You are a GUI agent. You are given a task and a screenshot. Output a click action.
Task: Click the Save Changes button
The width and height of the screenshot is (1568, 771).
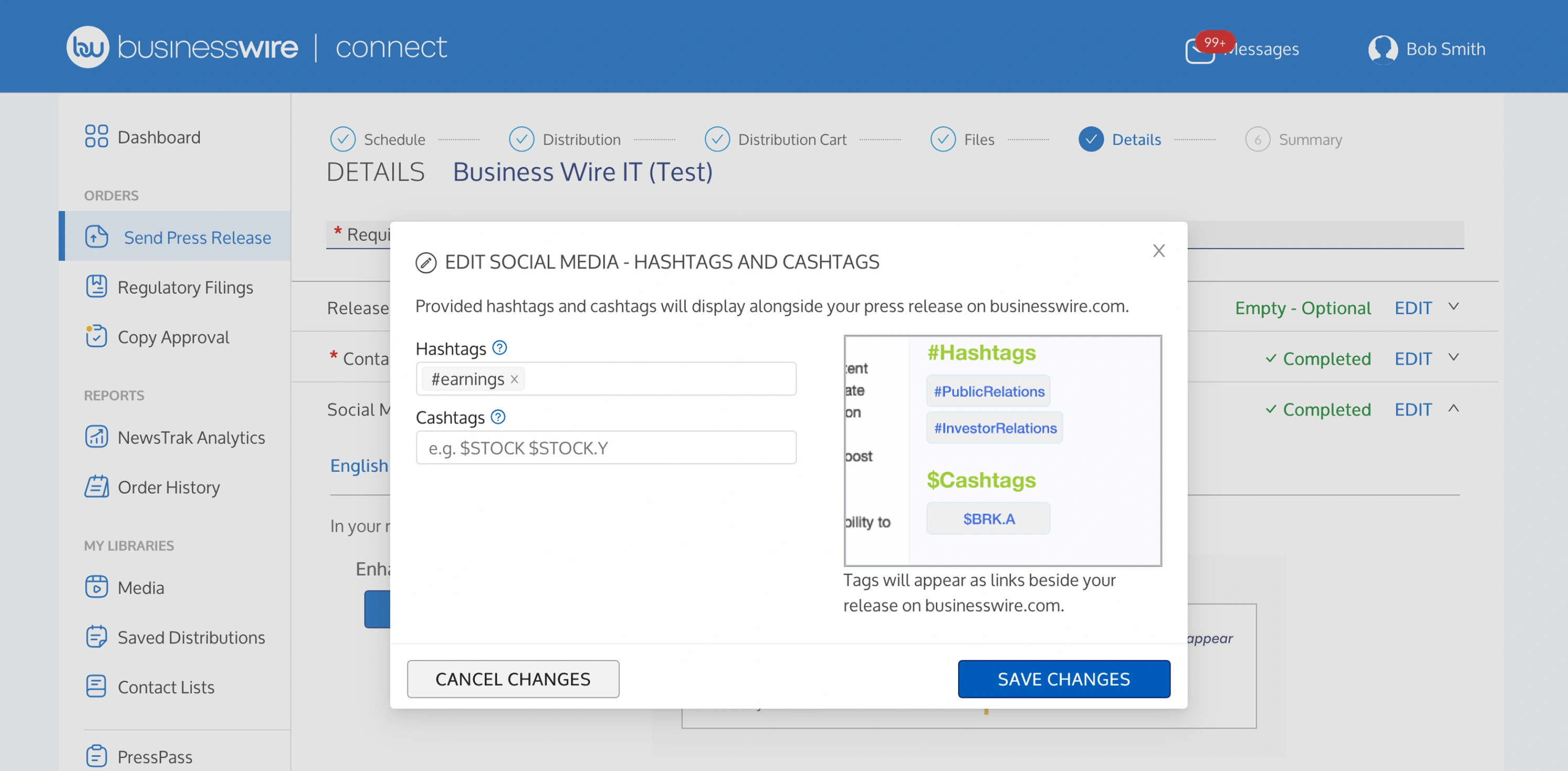[1064, 679]
